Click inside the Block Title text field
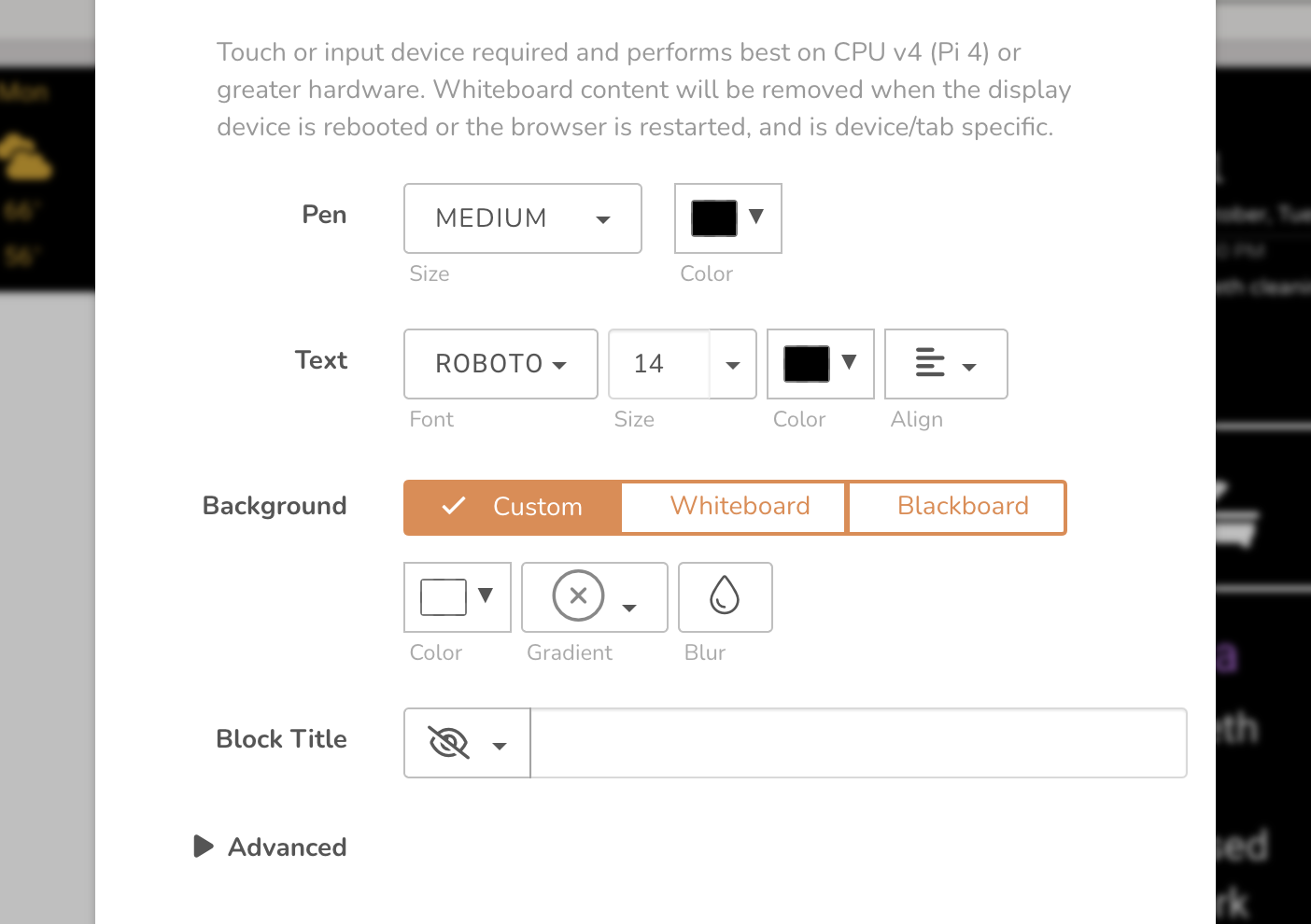The height and width of the screenshot is (924, 1311). coord(857,742)
